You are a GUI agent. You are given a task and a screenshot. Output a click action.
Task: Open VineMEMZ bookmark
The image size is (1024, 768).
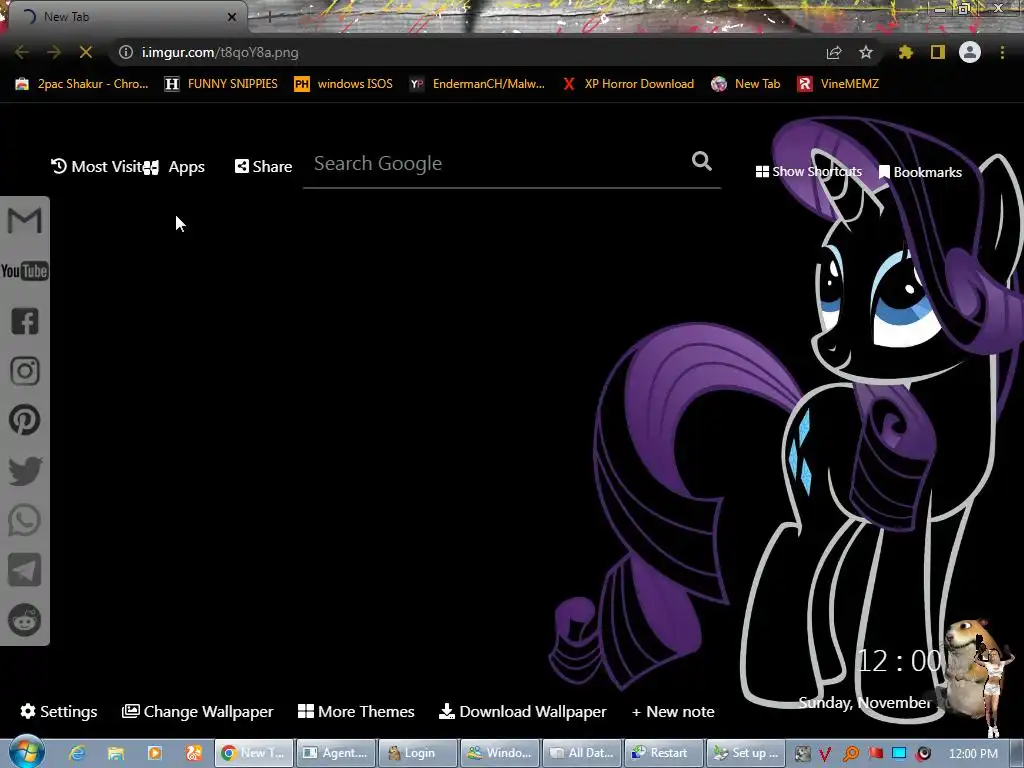[x=838, y=84]
